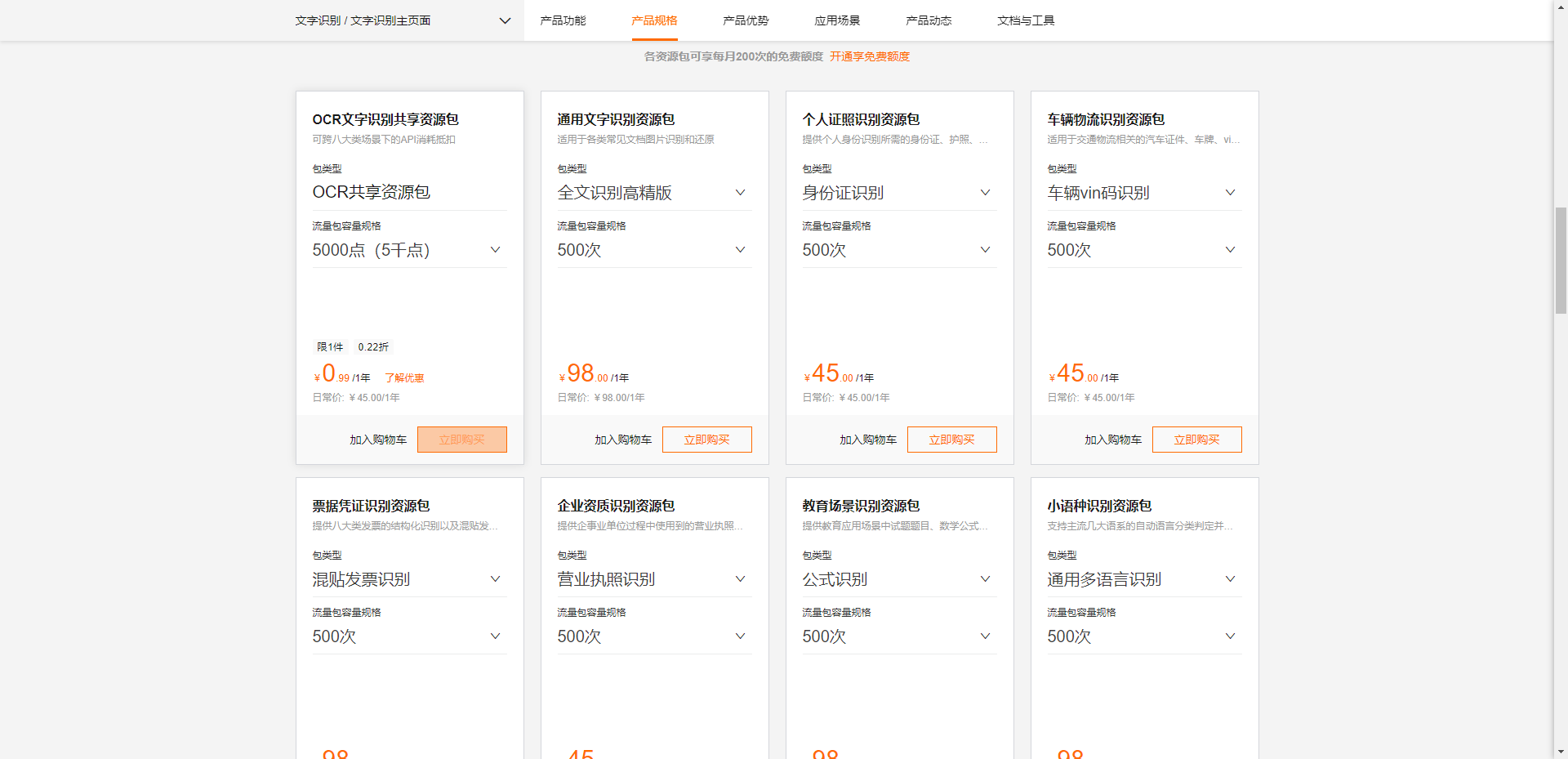This screenshot has height=759, width=1568.
Task: Open the 产品优势 tab
Action: (x=746, y=20)
